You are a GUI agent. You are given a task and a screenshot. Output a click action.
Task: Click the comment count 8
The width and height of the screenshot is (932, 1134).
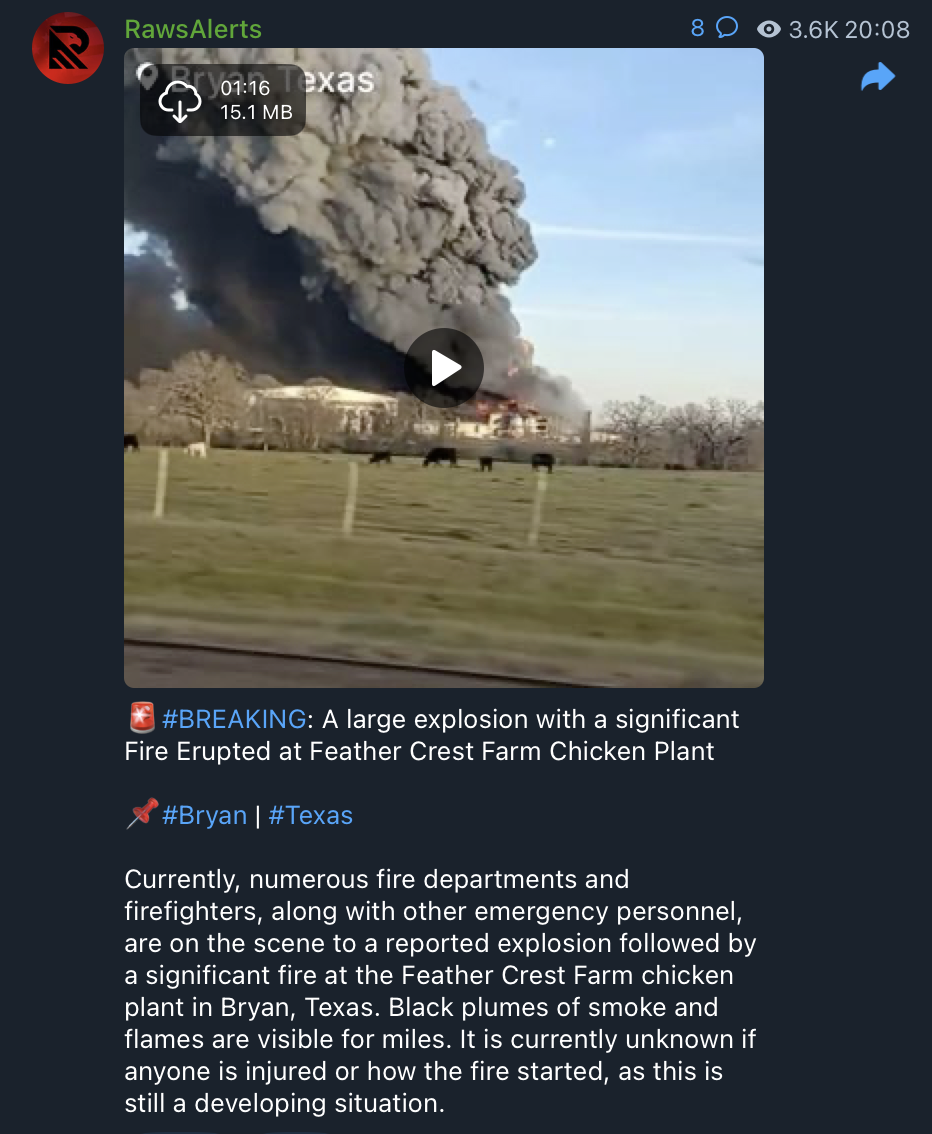tap(697, 28)
